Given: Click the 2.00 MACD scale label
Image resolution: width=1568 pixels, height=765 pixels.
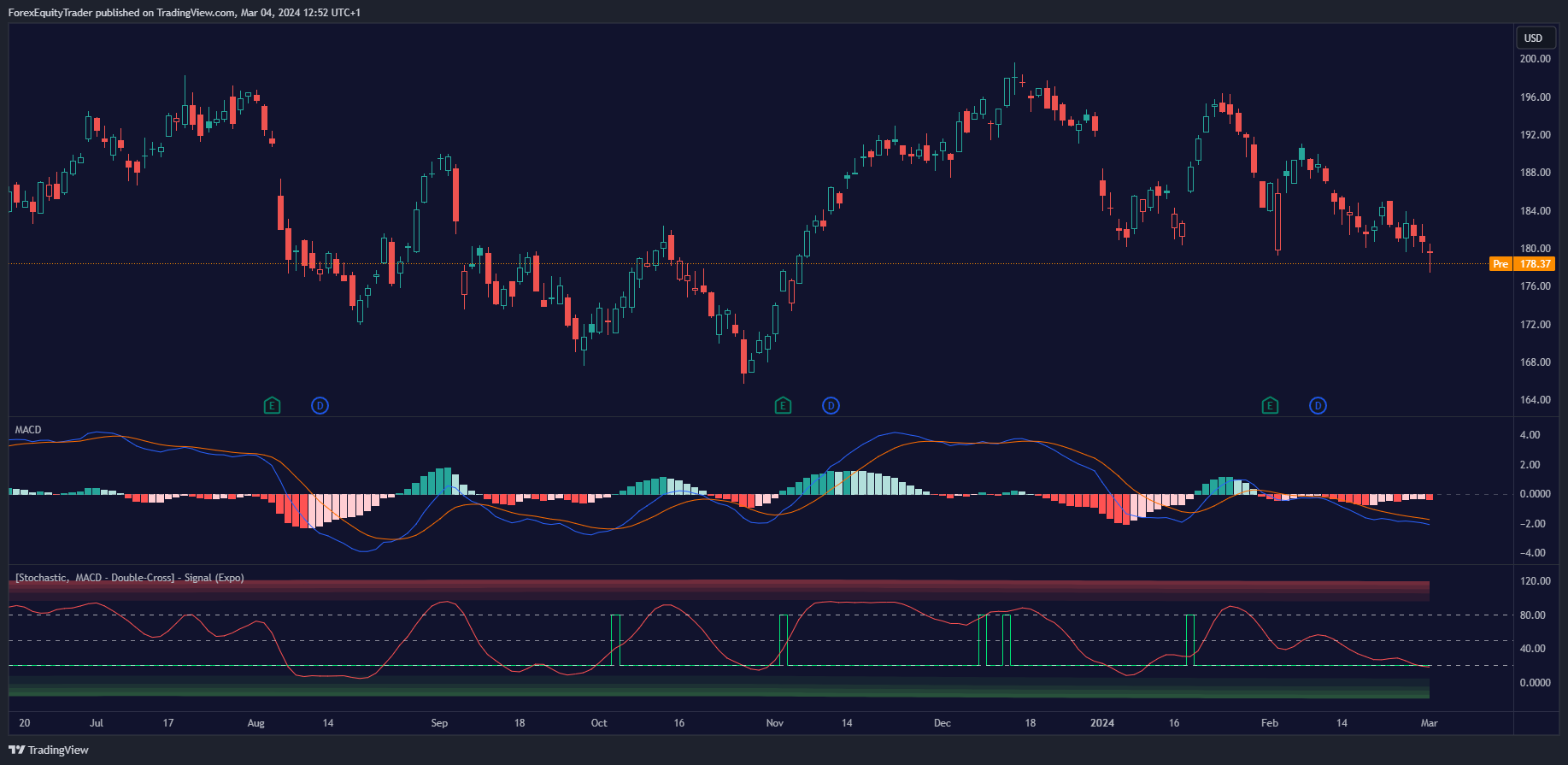Looking at the screenshot, I should pos(1530,465).
